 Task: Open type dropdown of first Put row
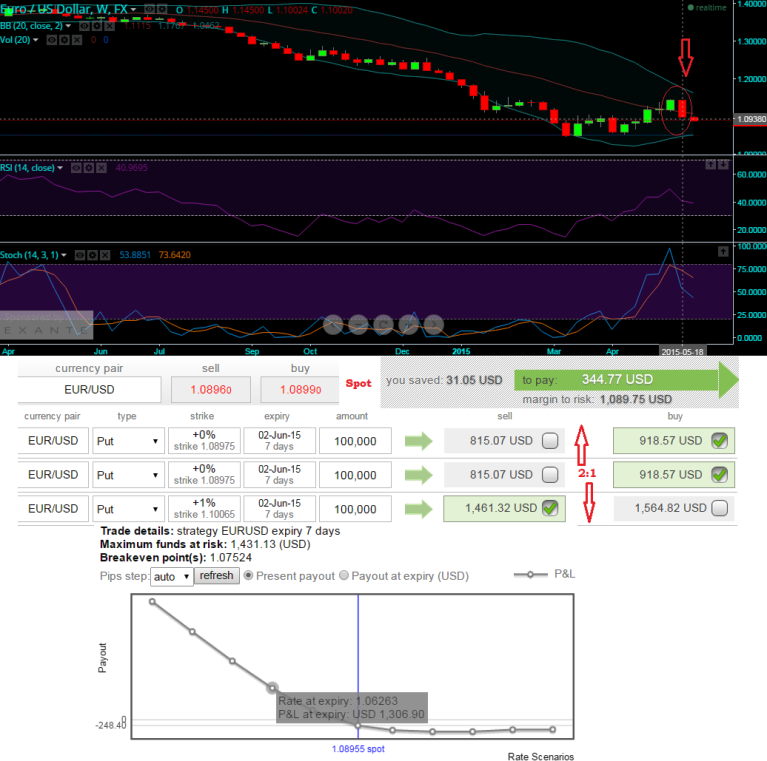pos(128,441)
